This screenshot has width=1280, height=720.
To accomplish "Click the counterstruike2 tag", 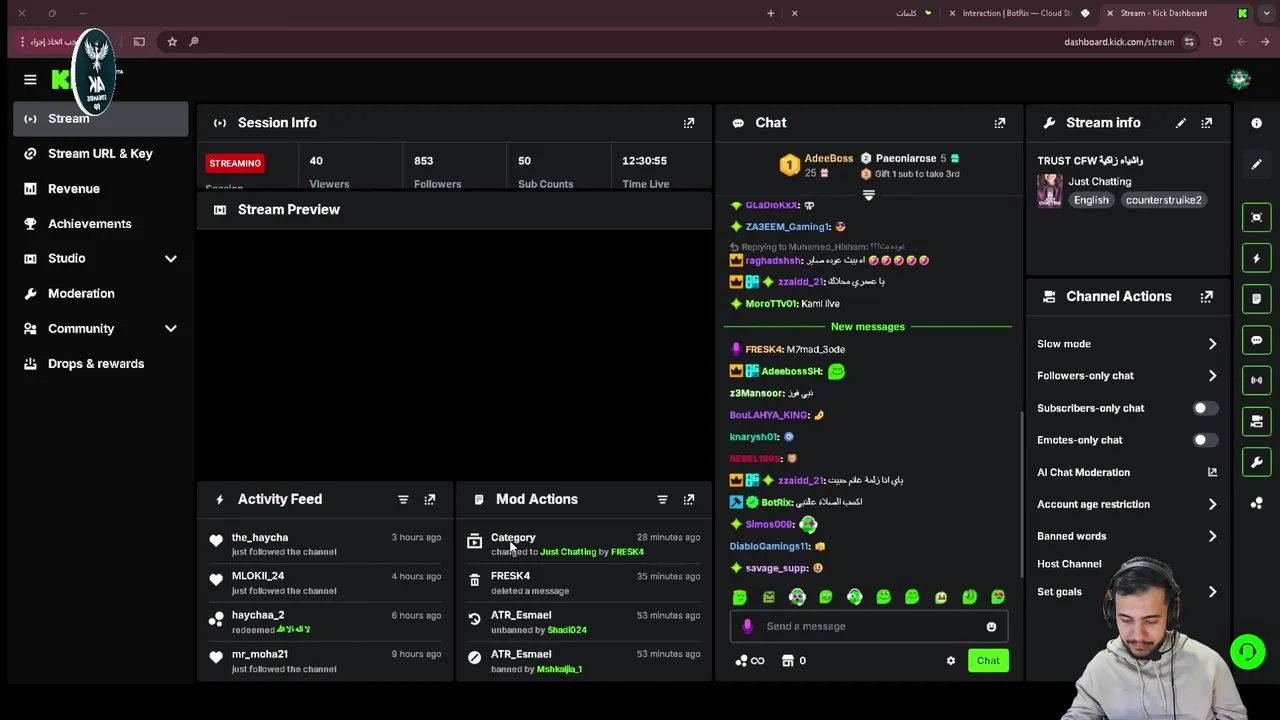I will 1163,200.
